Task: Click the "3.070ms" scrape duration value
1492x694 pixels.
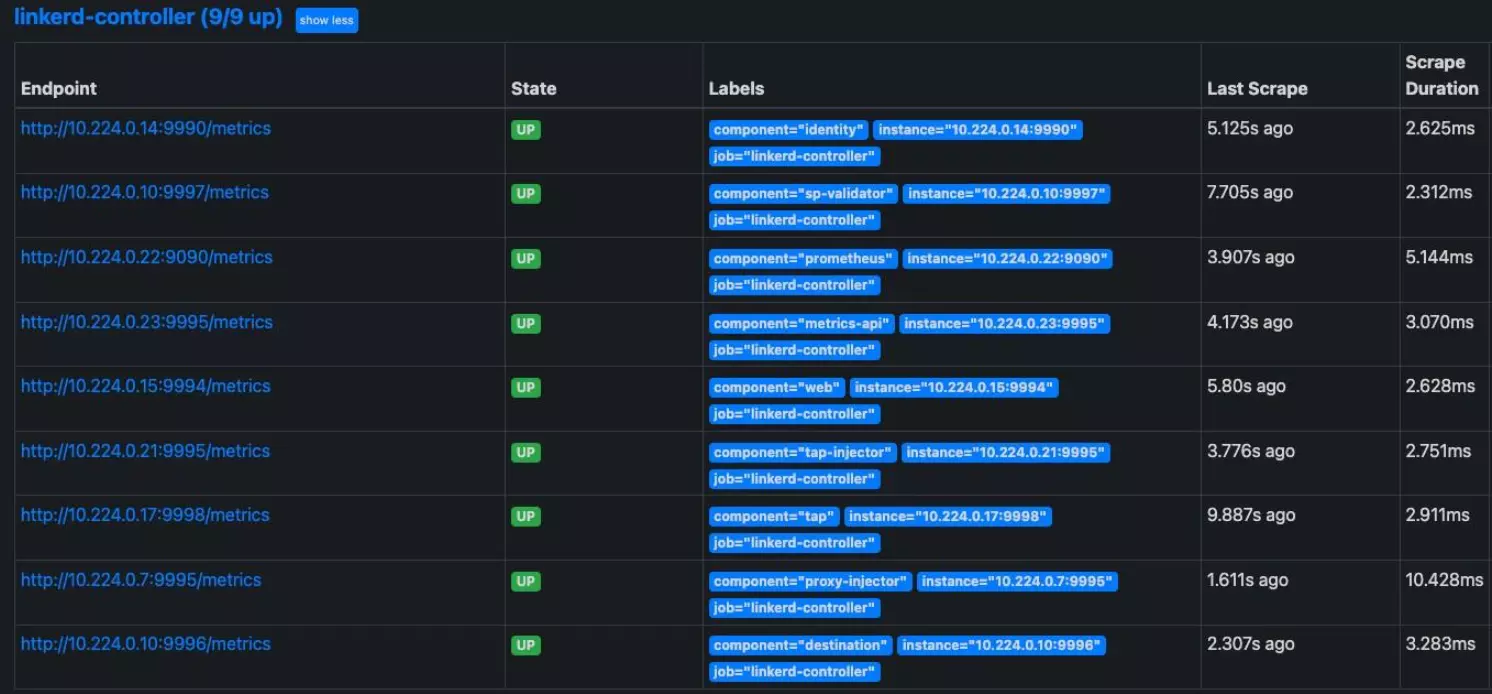Action: coord(1439,322)
